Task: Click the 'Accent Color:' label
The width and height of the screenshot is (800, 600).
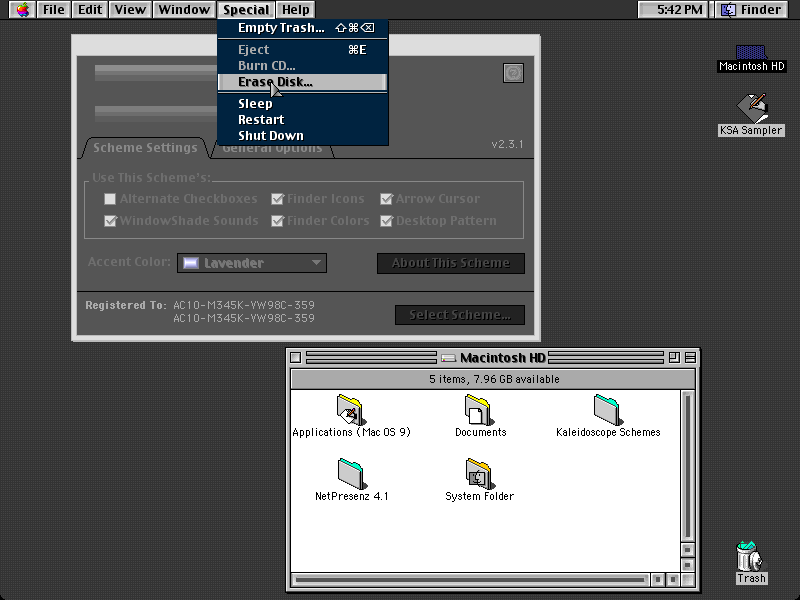Action: [x=129, y=262]
